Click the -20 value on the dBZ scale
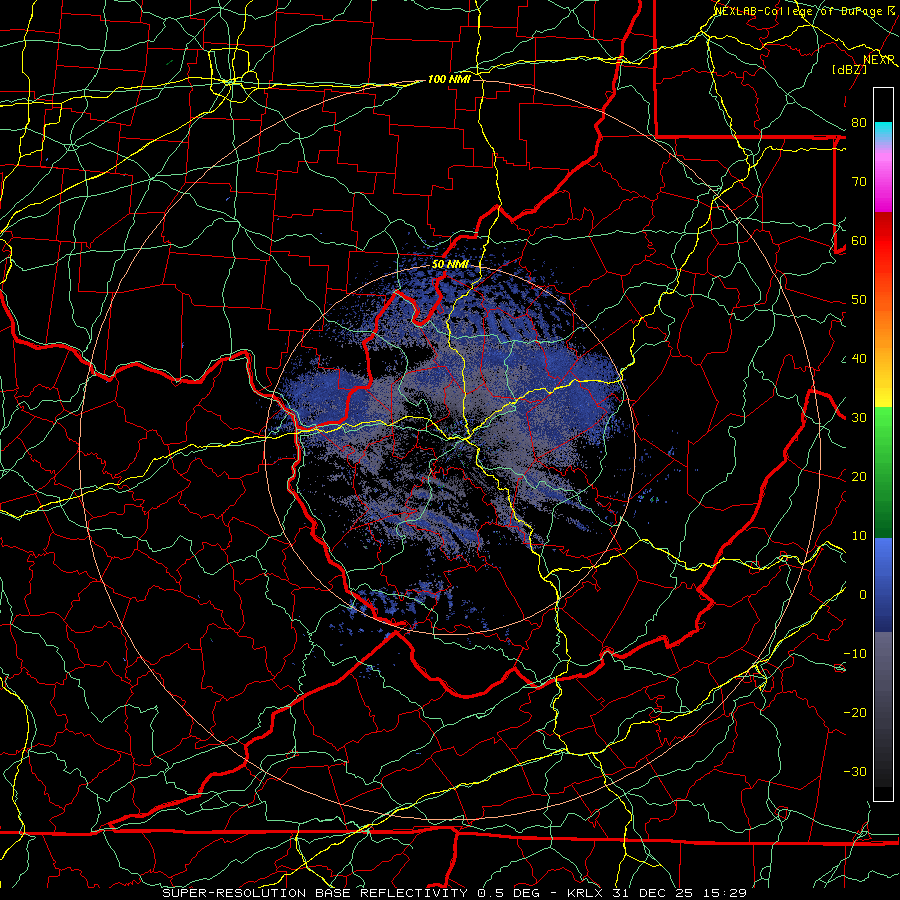The height and width of the screenshot is (900, 900). (855, 712)
